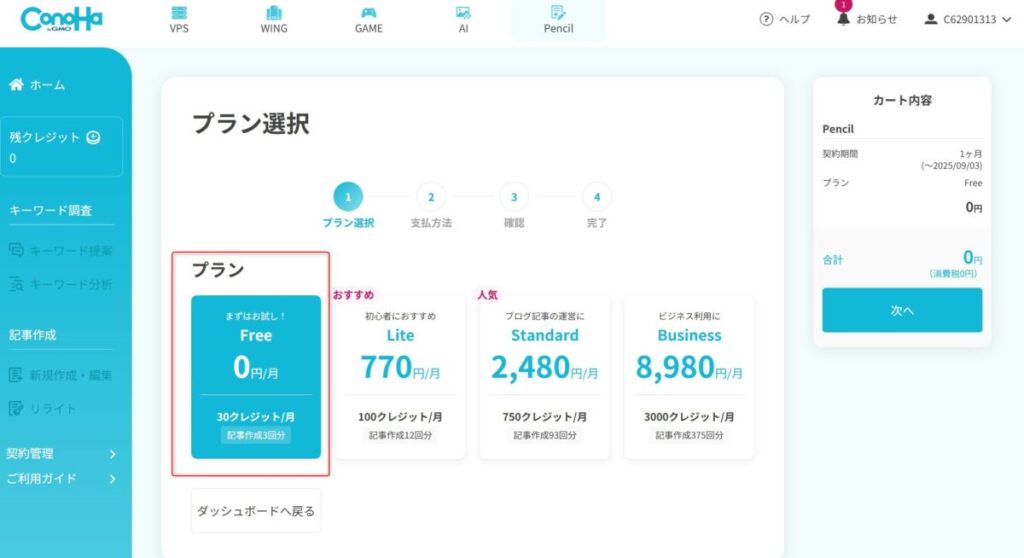Click the おすすめ badge
This screenshot has width=1024, height=558.
pyautogui.click(x=353, y=295)
